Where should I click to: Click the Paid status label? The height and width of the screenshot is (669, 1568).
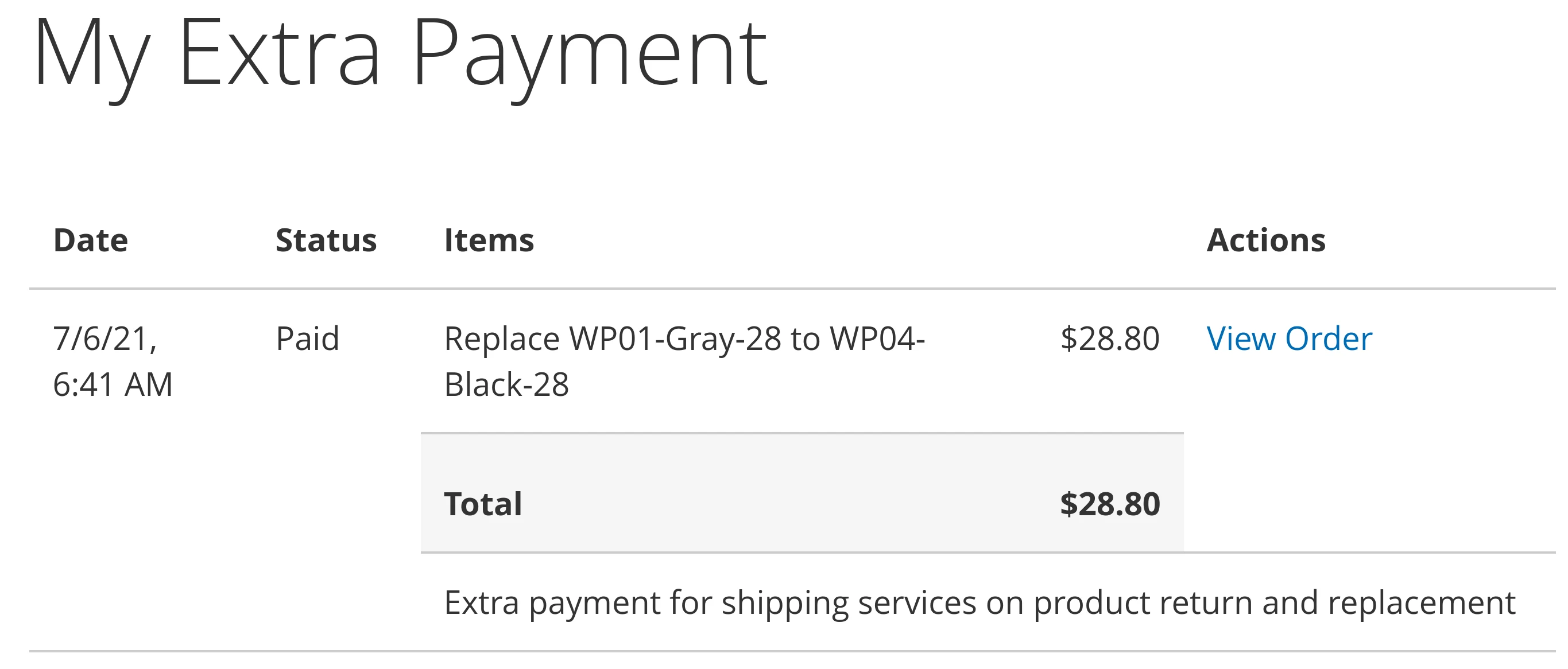(307, 339)
